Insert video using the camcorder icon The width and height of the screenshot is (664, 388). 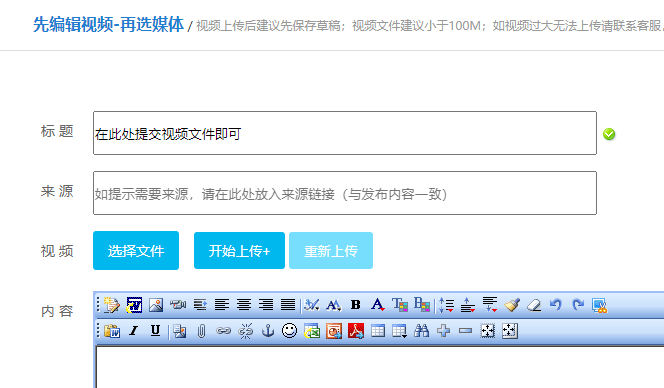click(x=178, y=305)
